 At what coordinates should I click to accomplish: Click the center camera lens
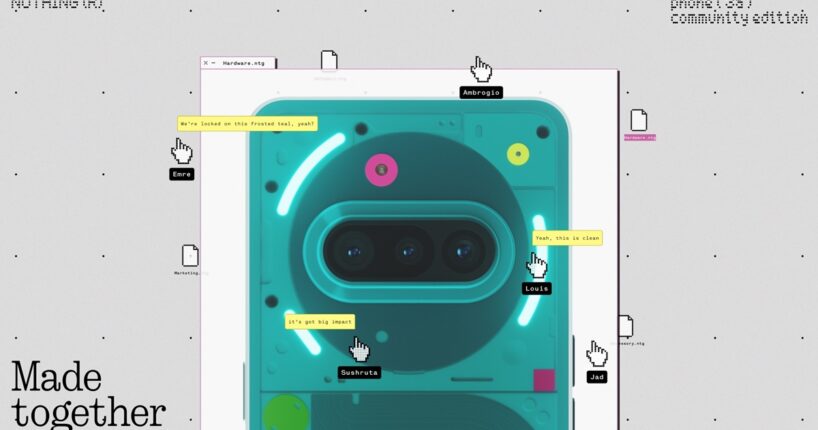410,250
